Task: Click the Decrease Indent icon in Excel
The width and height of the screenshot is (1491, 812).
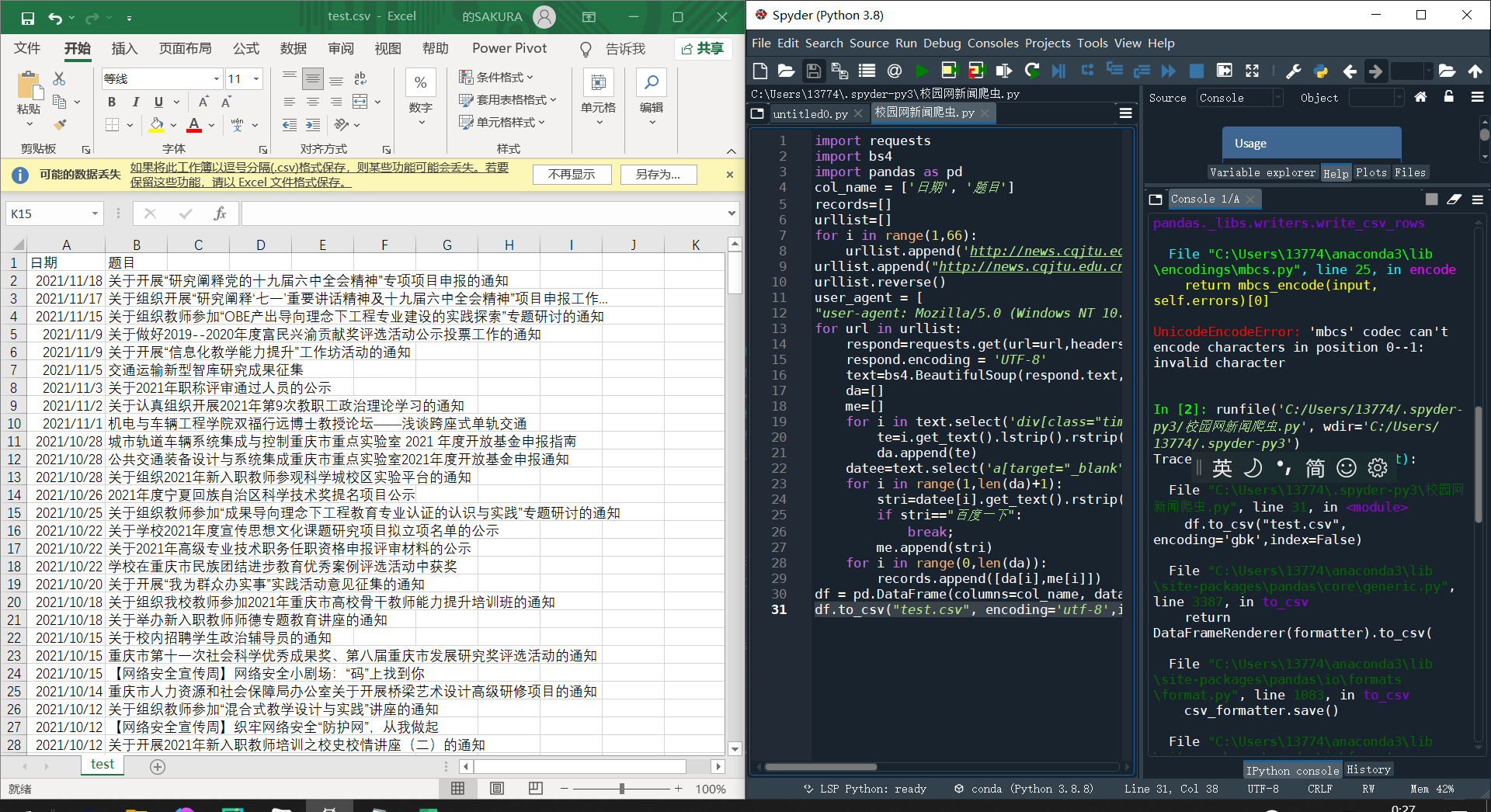Action: coord(290,124)
